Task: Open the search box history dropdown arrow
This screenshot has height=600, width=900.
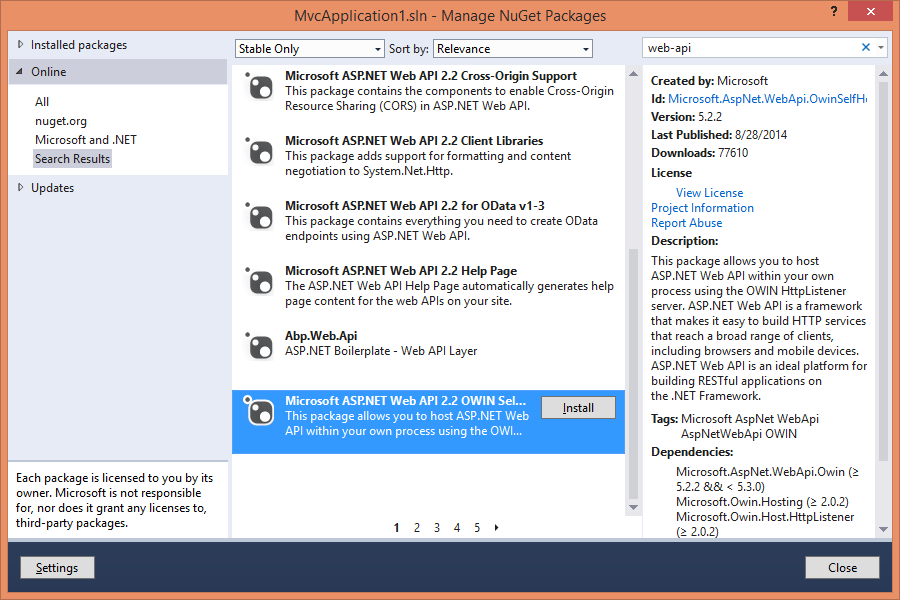Action: point(881,48)
